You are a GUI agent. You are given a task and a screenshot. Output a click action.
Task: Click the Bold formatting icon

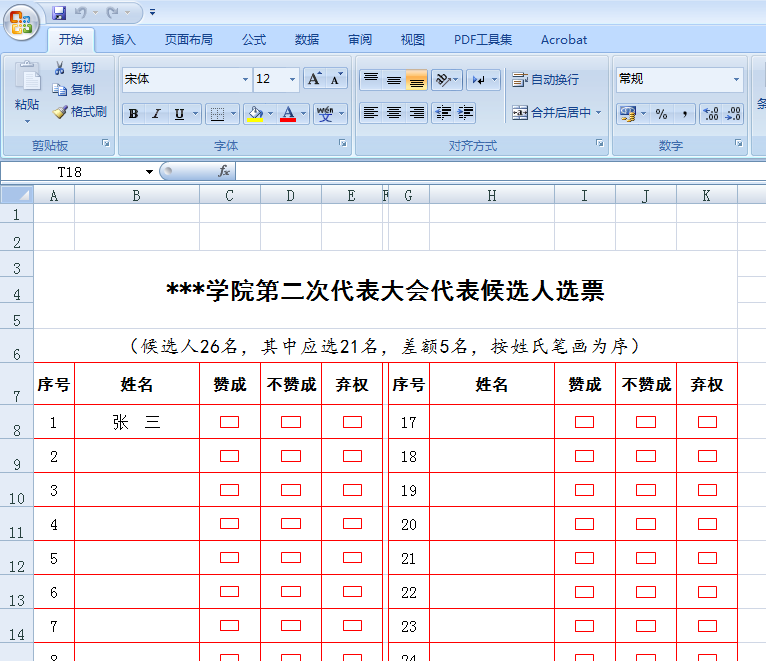click(x=133, y=114)
